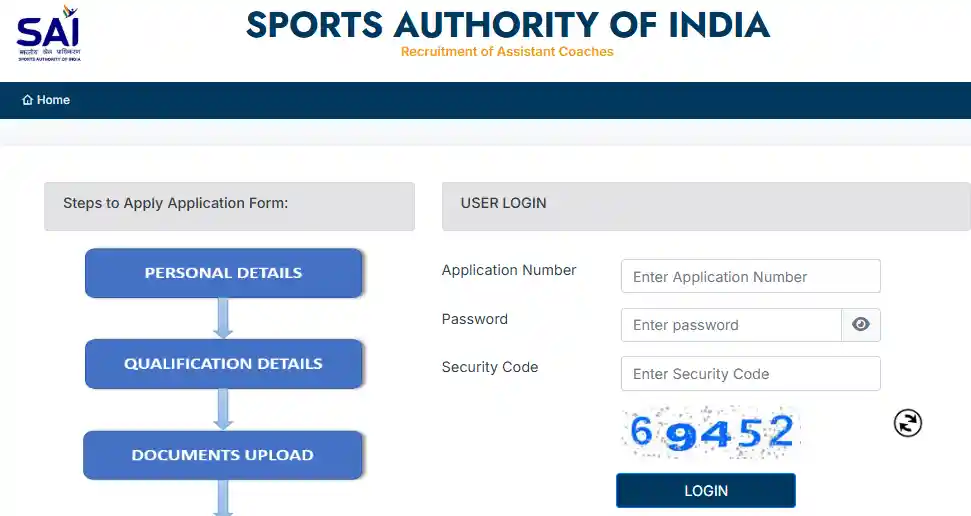971x516 pixels.
Task: Select the Documents Upload step
Action: click(223, 455)
